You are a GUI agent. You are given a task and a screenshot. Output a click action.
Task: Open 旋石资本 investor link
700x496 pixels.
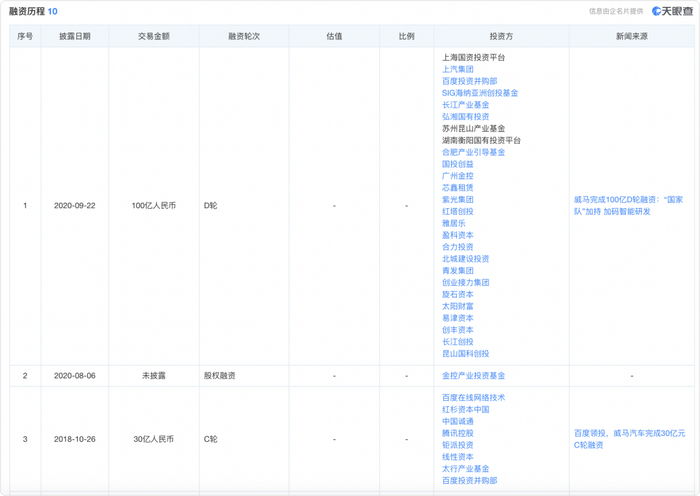[458, 294]
